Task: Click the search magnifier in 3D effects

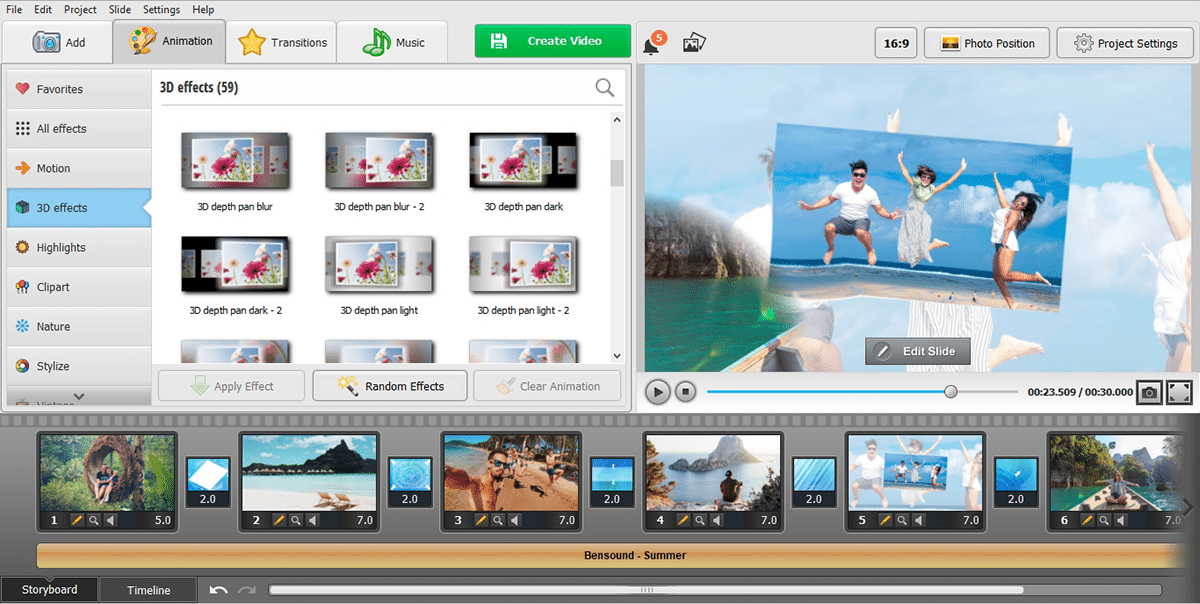Action: pos(605,88)
